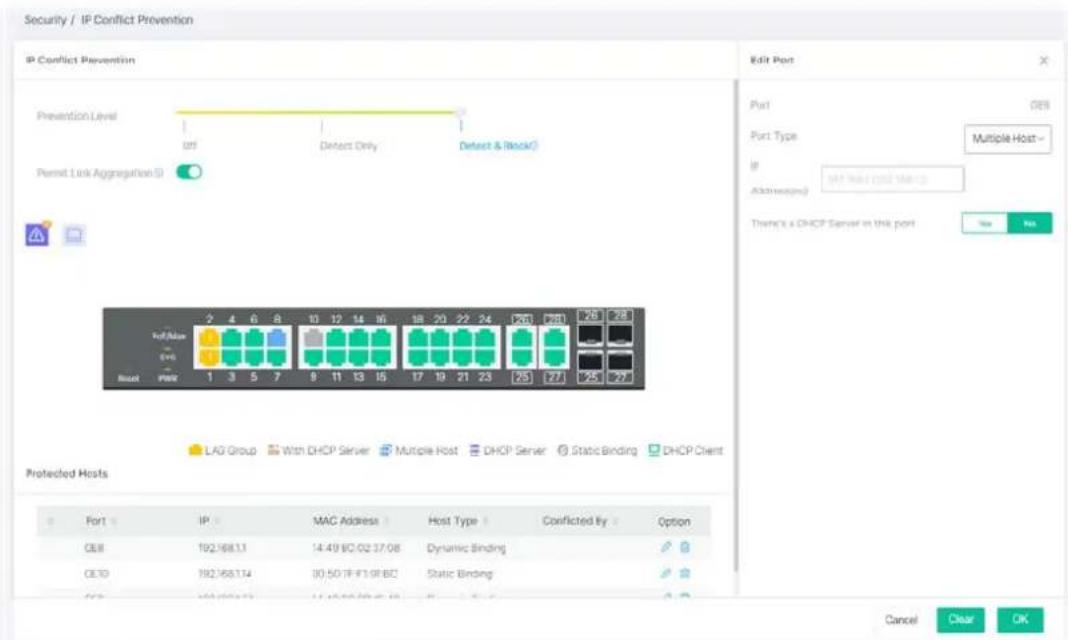The height and width of the screenshot is (640, 1068).
Task: Click the trash icon for GE10
Action: [685, 573]
